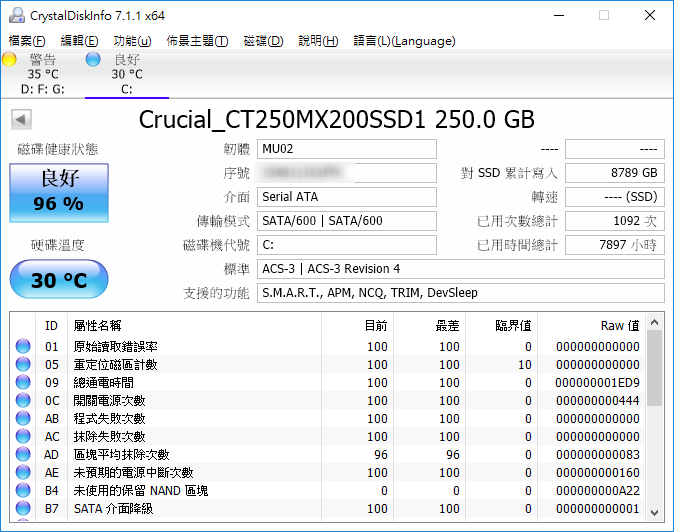674x532 pixels.
Task: Click the blue status orb for attribute 01
Action: tap(23, 346)
